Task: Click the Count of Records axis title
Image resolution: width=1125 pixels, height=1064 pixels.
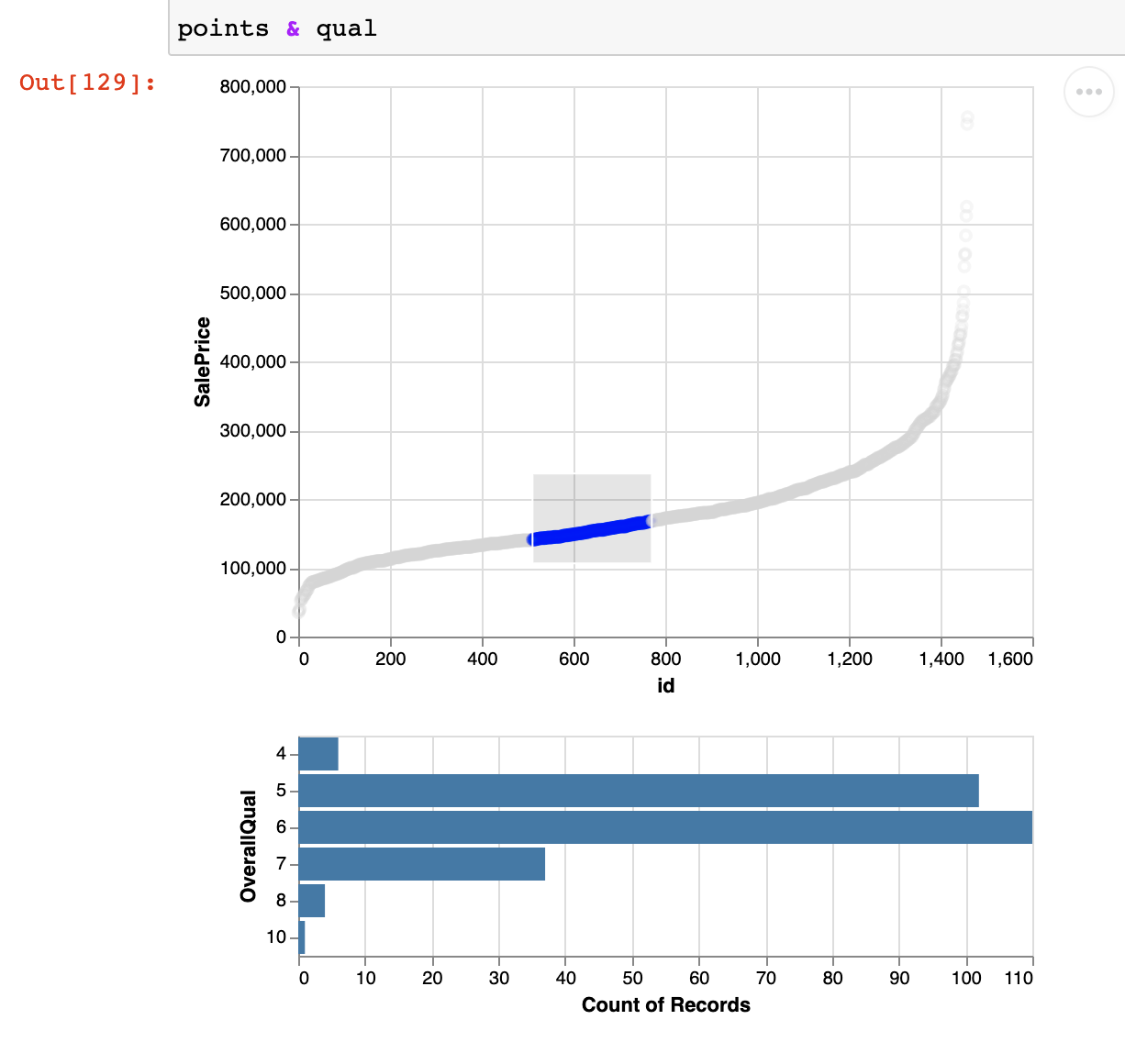Action: click(x=666, y=1005)
